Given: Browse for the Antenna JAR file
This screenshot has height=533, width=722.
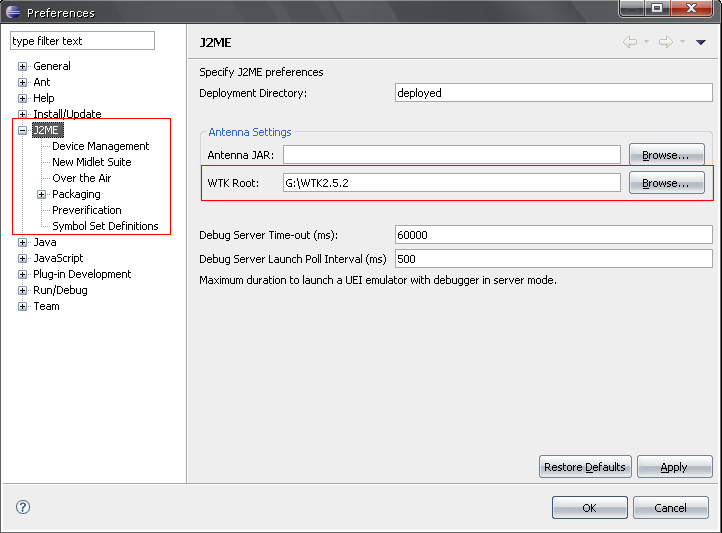Looking at the screenshot, I should pyautogui.click(x=666, y=155).
